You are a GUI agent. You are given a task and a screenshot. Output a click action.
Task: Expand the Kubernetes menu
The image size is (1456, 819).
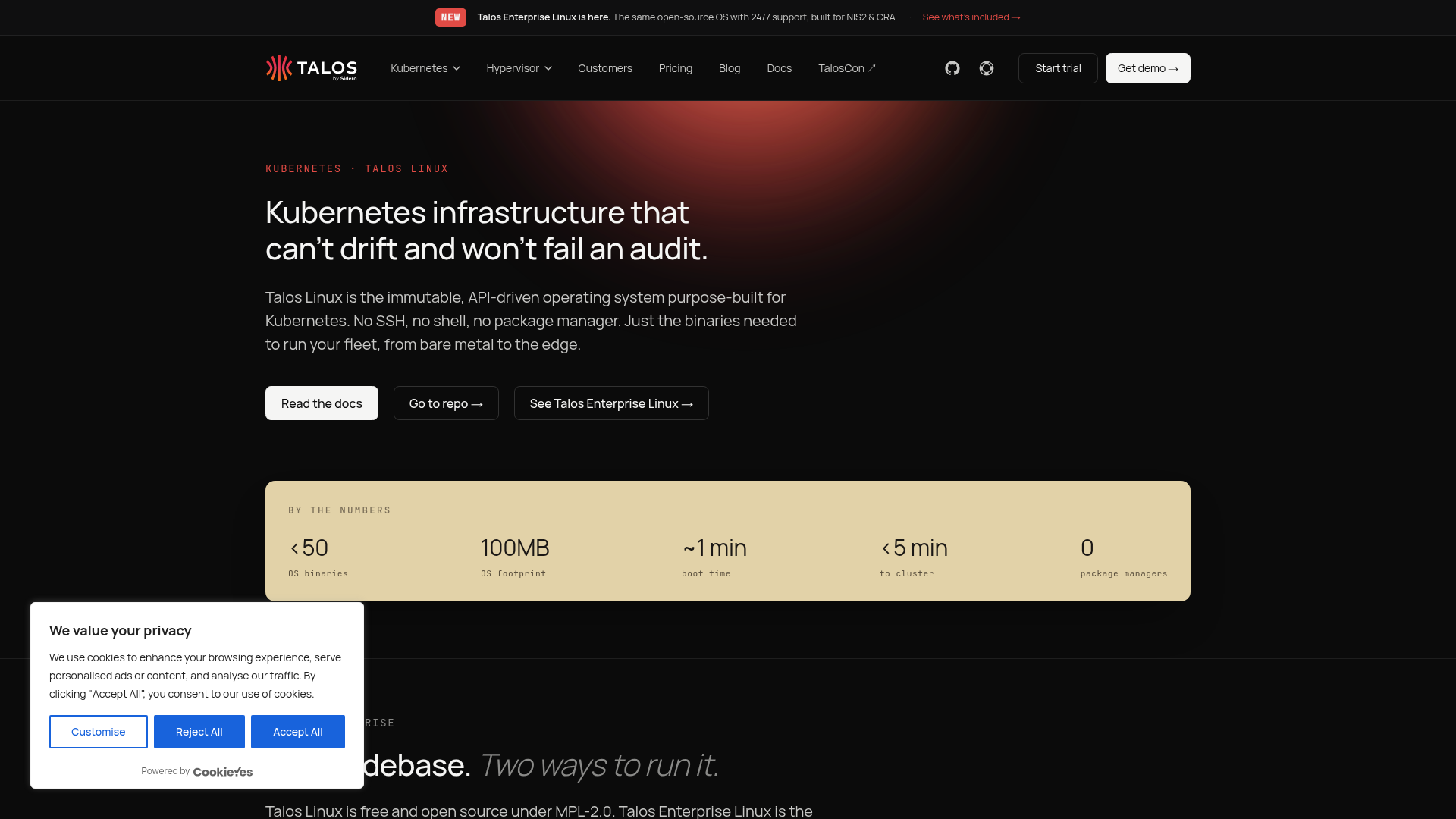[425, 68]
